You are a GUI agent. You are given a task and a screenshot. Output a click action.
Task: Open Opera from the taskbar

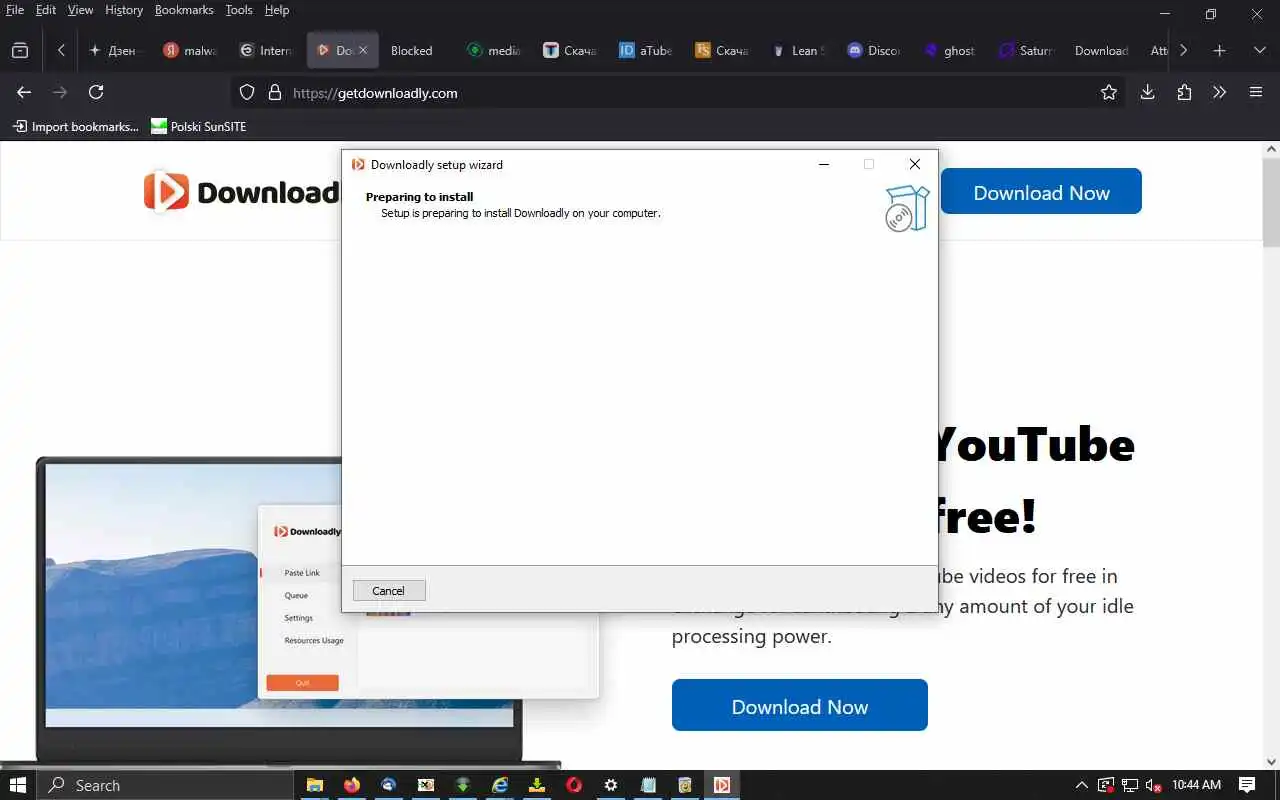pyautogui.click(x=574, y=785)
